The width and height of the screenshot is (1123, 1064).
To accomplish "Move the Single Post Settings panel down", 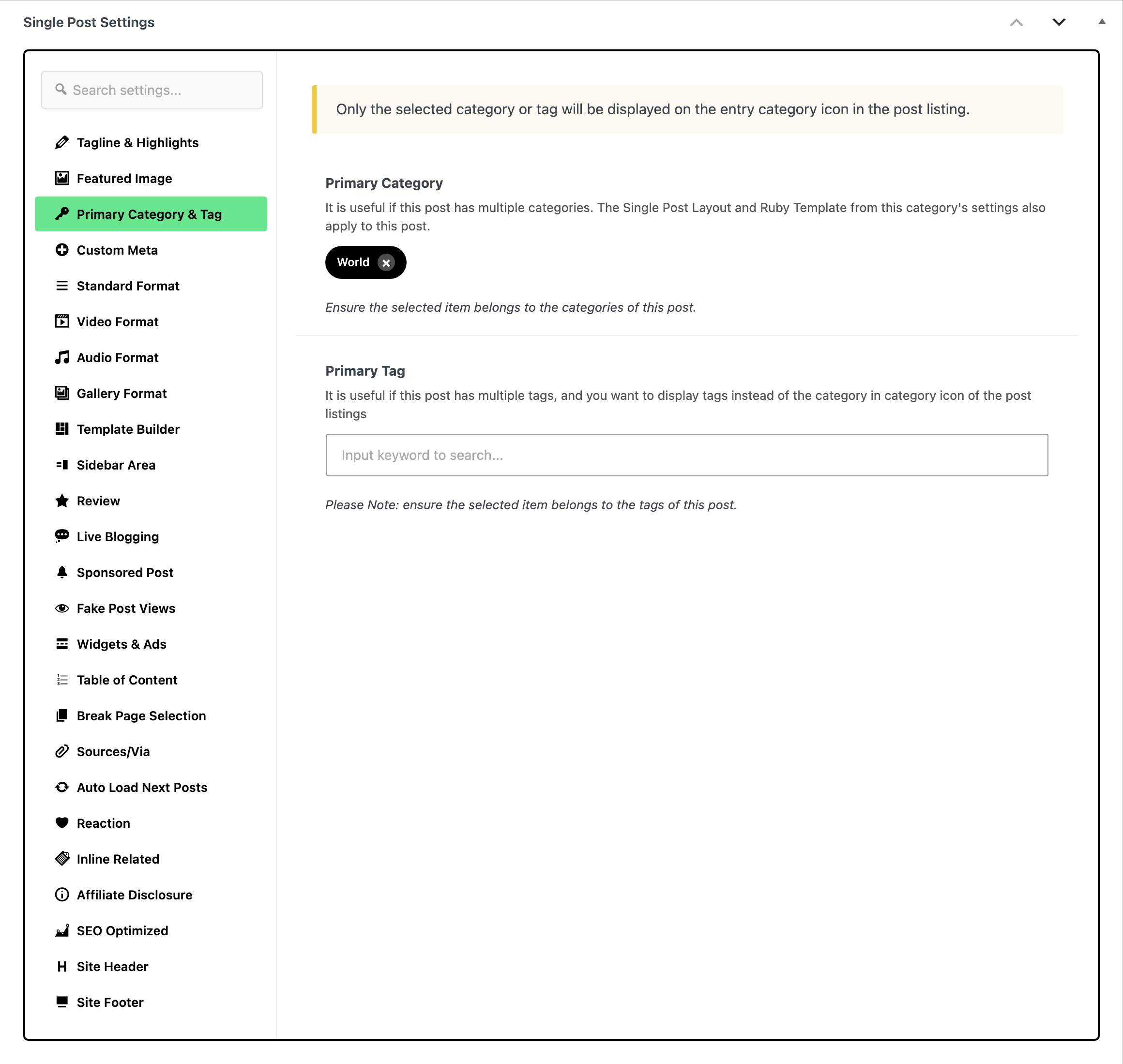I will 1059,22.
